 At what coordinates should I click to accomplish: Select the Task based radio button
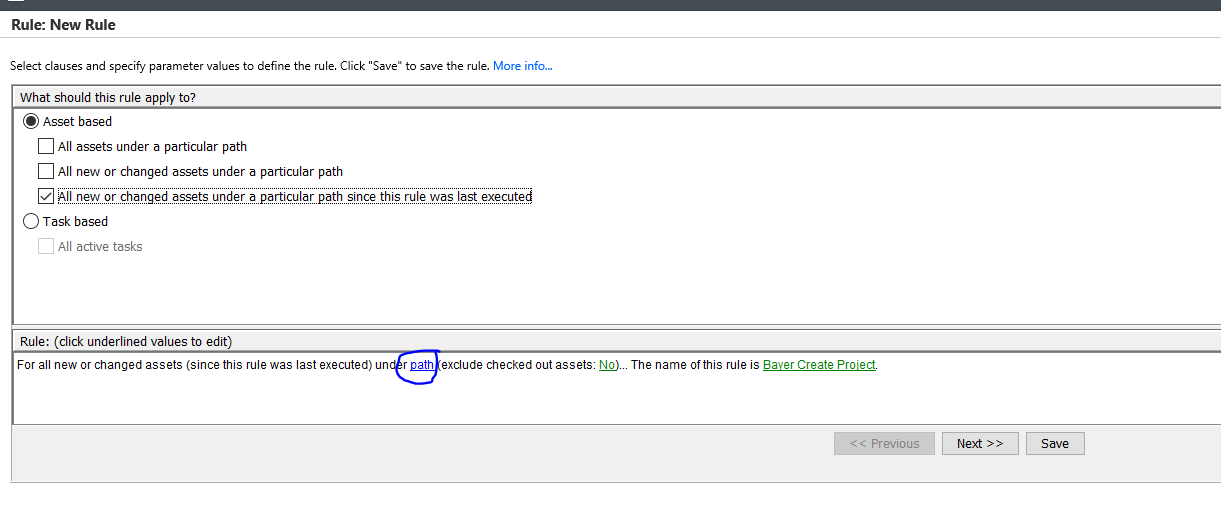31,221
